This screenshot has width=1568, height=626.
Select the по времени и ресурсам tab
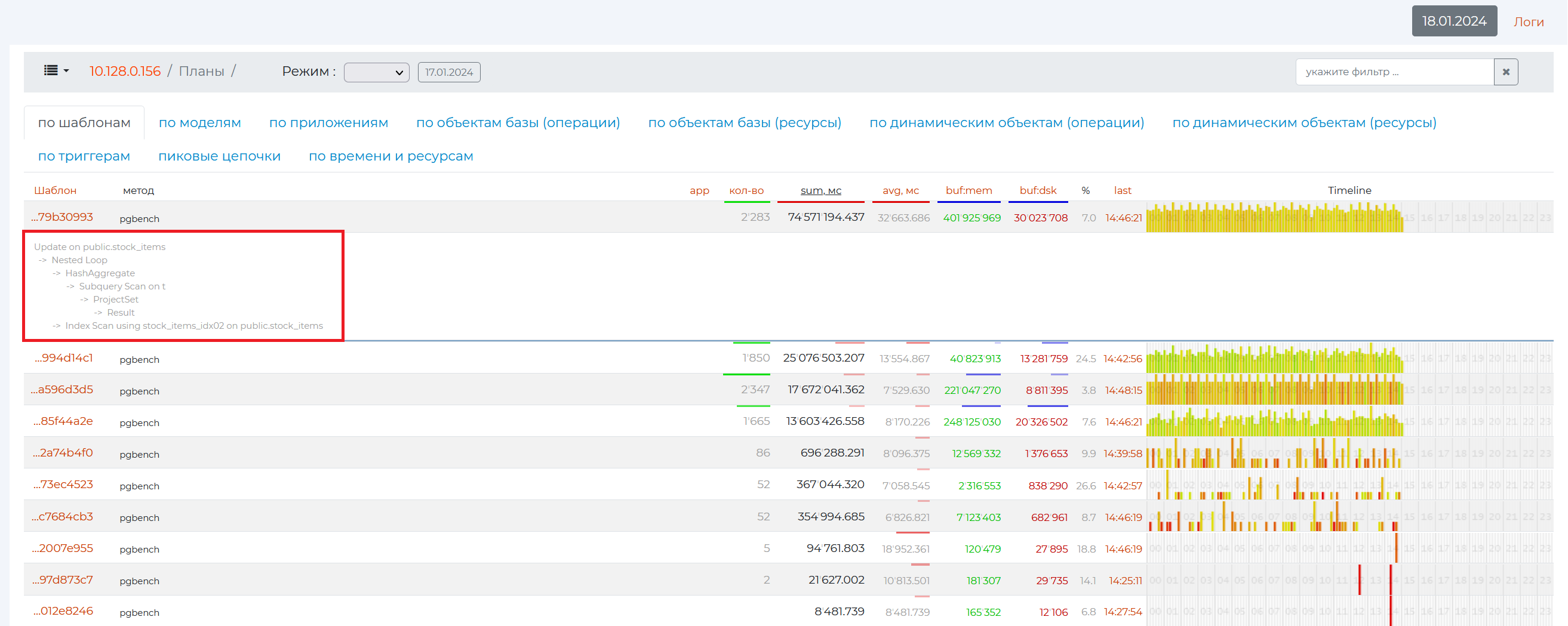pos(390,156)
